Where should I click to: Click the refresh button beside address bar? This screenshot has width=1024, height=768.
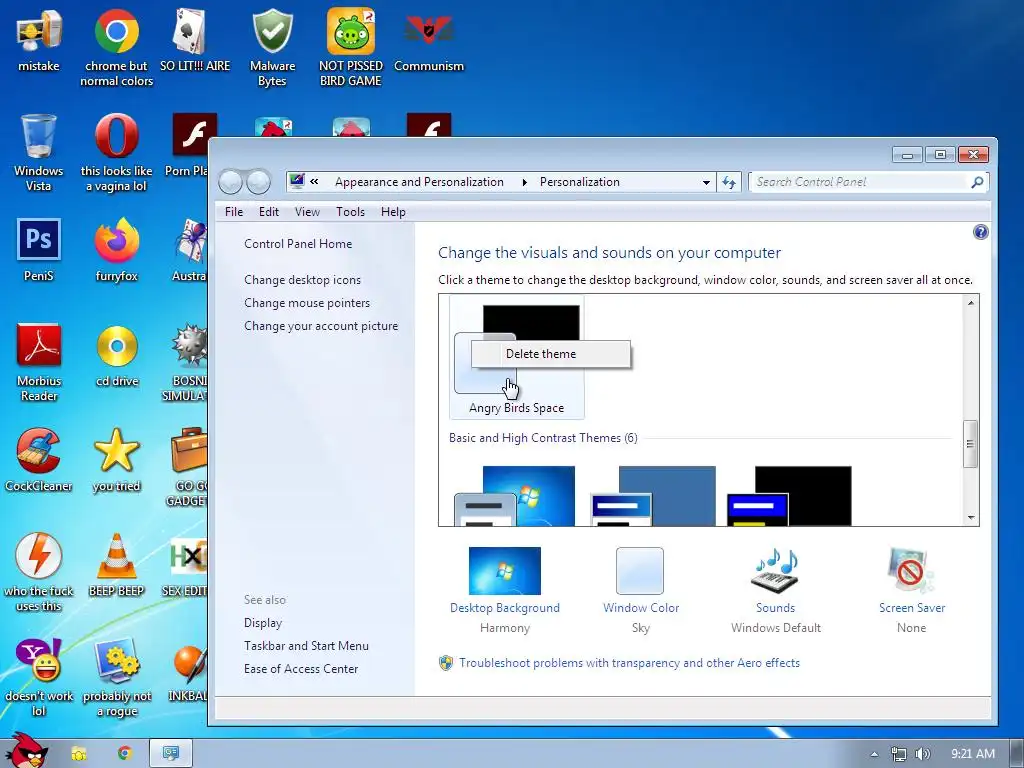(x=729, y=182)
